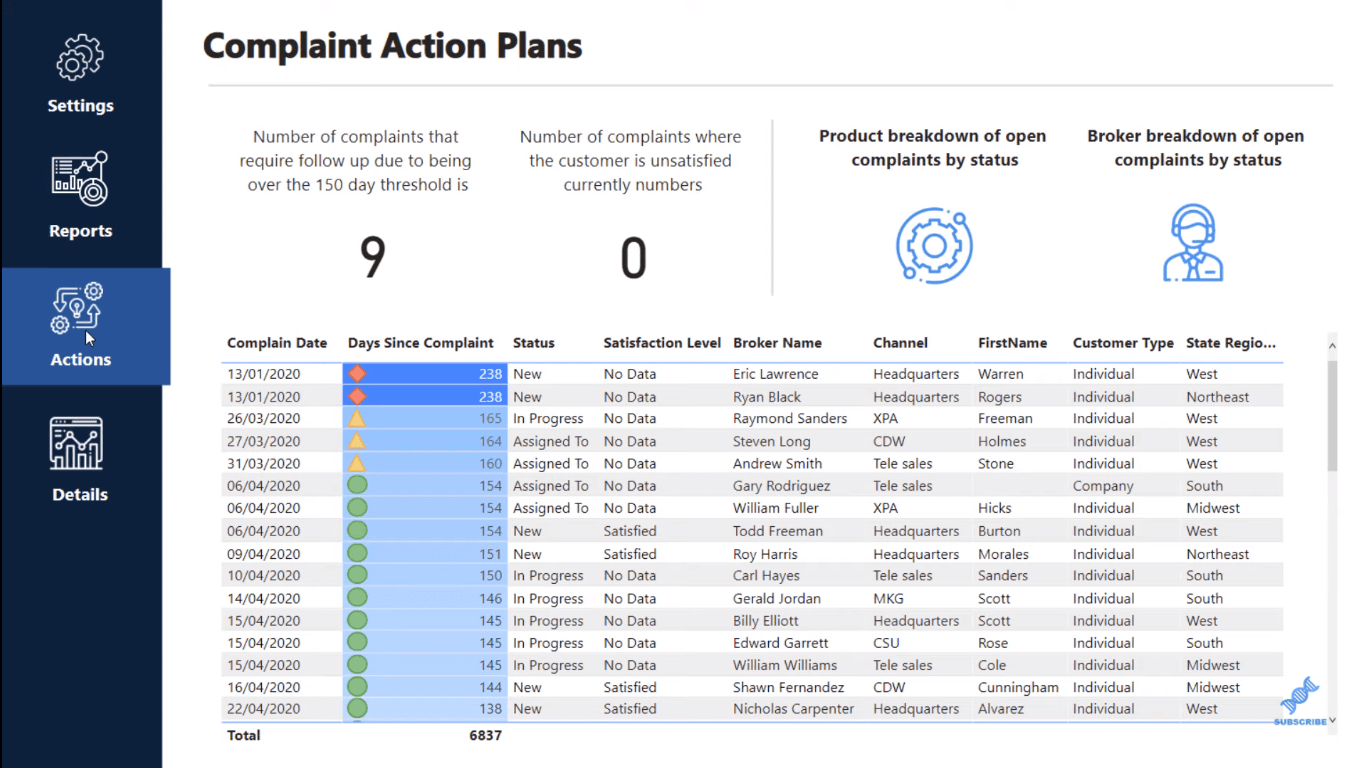Open the Settings gear icon
Image resolution: width=1366 pixels, height=768 pixels.
(80, 57)
